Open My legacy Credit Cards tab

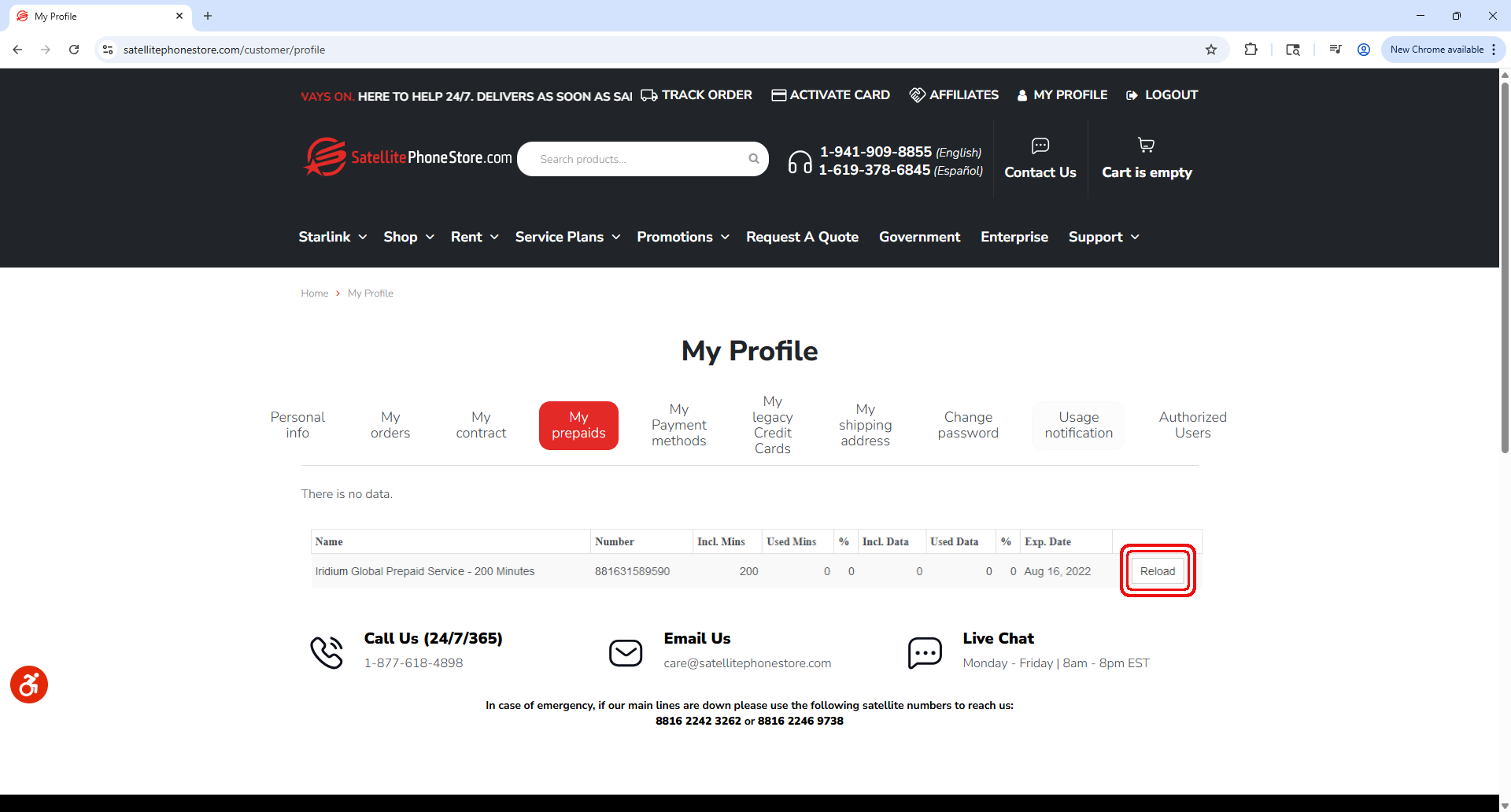(x=773, y=425)
